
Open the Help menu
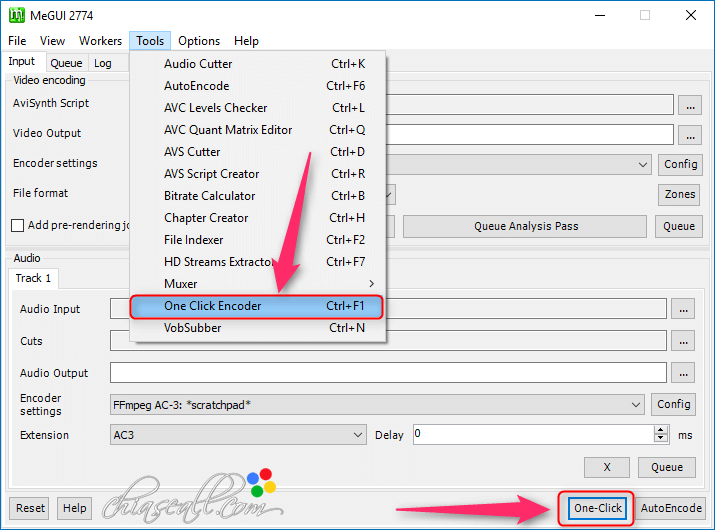pos(246,41)
